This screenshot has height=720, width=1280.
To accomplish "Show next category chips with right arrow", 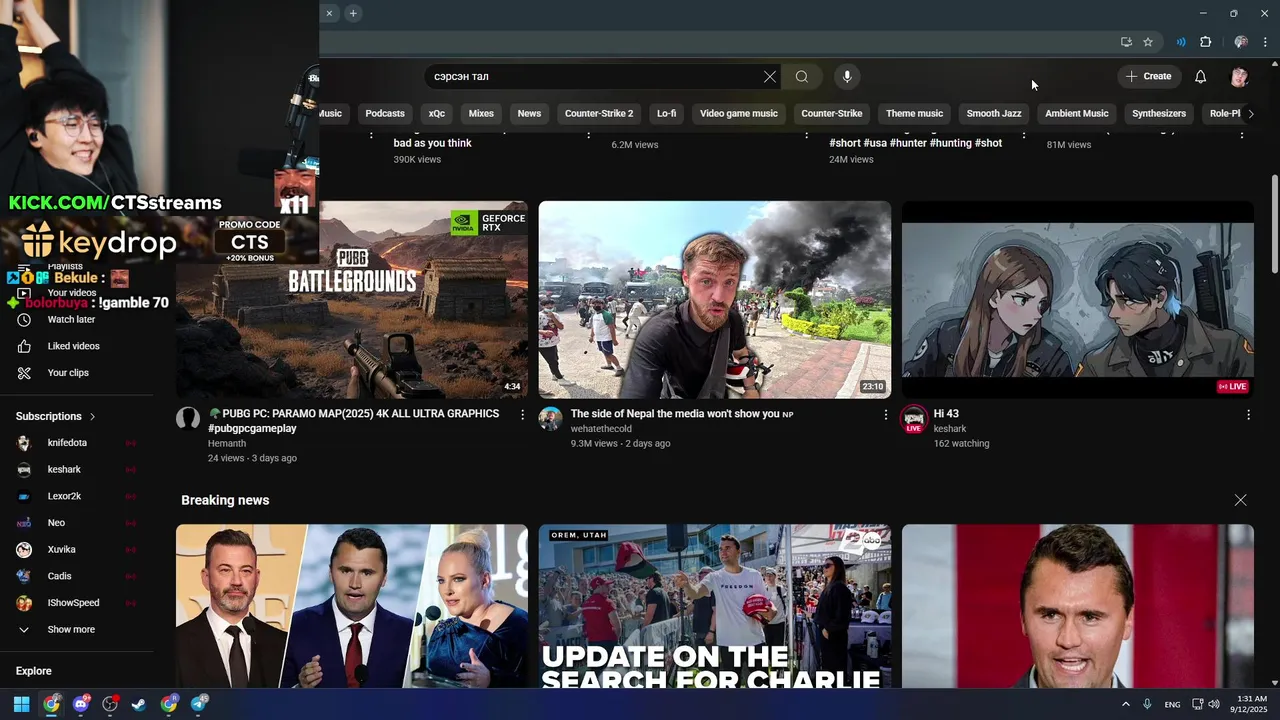I will [1250, 114].
